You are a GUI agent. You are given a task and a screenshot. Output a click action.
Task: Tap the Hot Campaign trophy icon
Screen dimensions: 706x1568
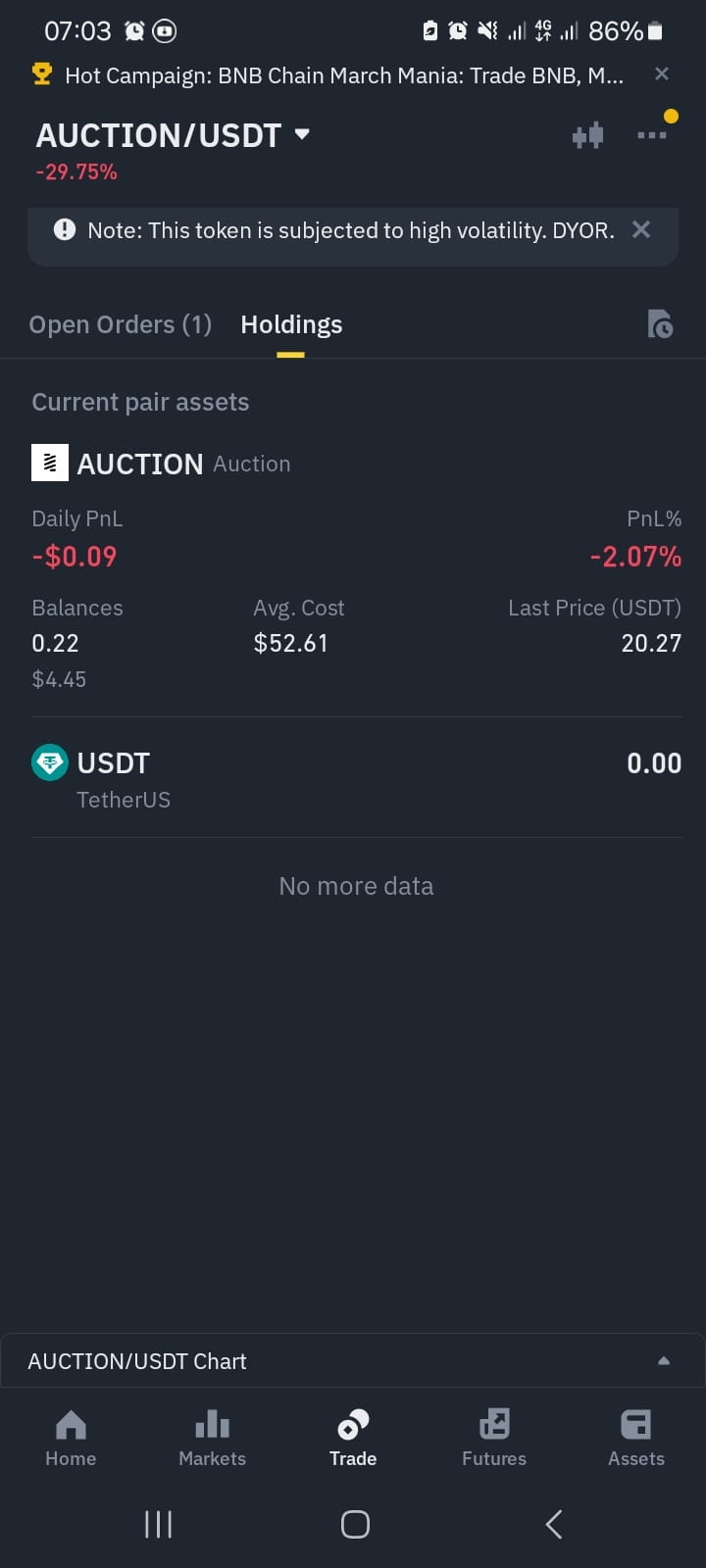pyautogui.click(x=42, y=74)
